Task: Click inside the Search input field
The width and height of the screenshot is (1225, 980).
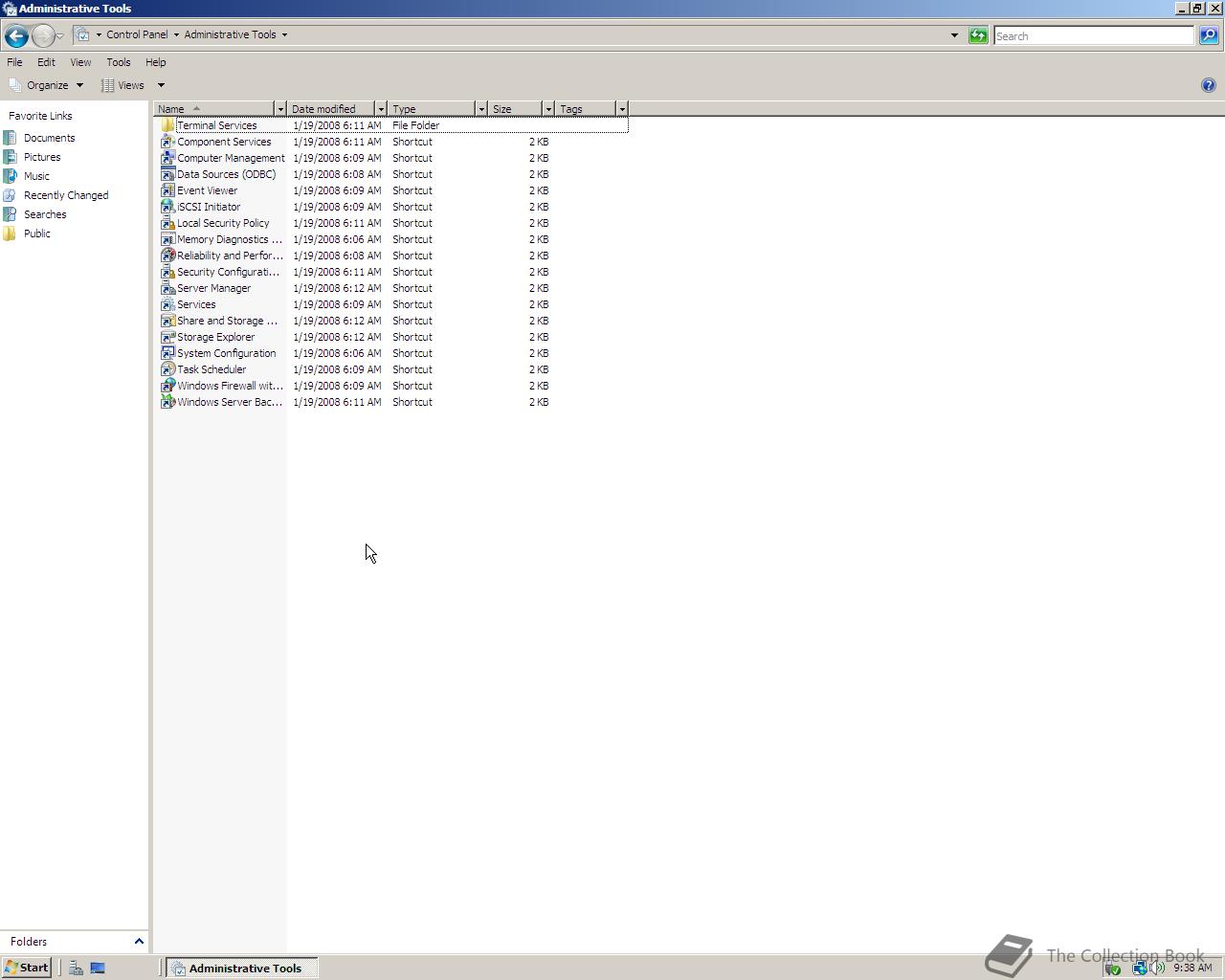Action: click(x=1094, y=35)
